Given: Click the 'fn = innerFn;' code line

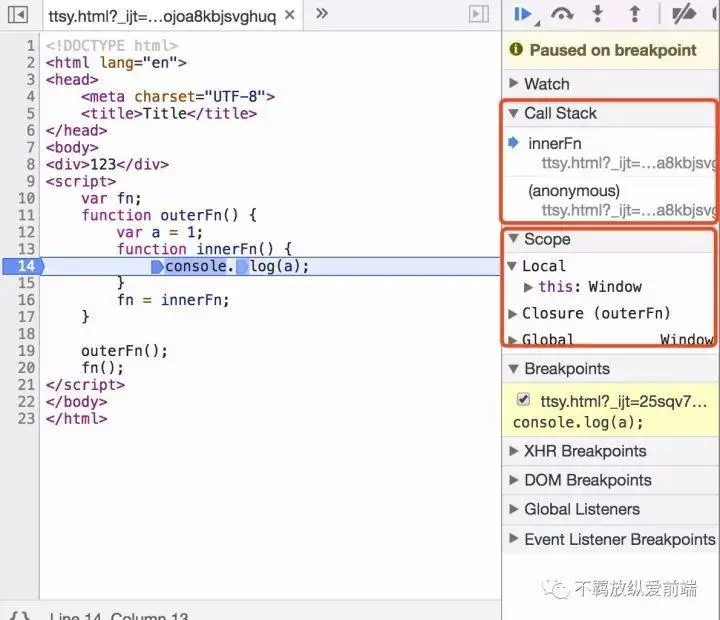Looking at the screenshot, I should (173, 300).
